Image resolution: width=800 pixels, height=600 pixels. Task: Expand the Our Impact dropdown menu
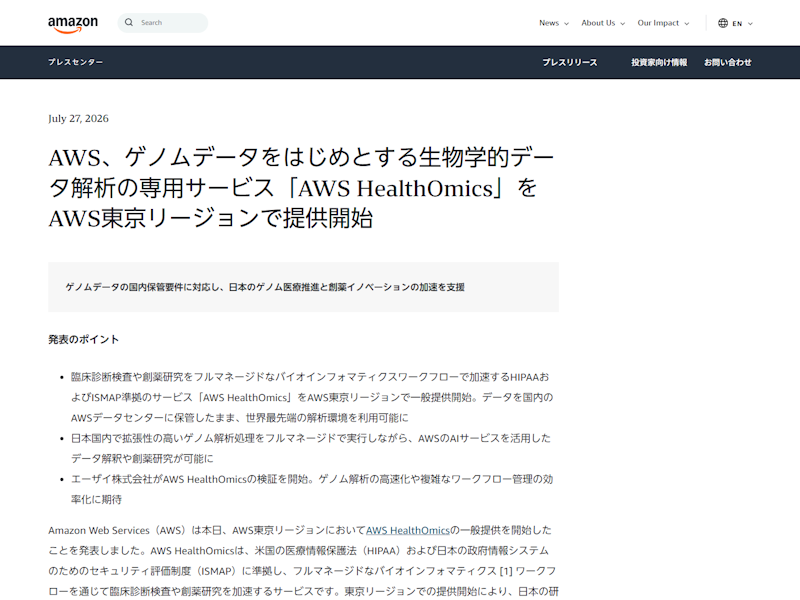(x=663, y=23)
